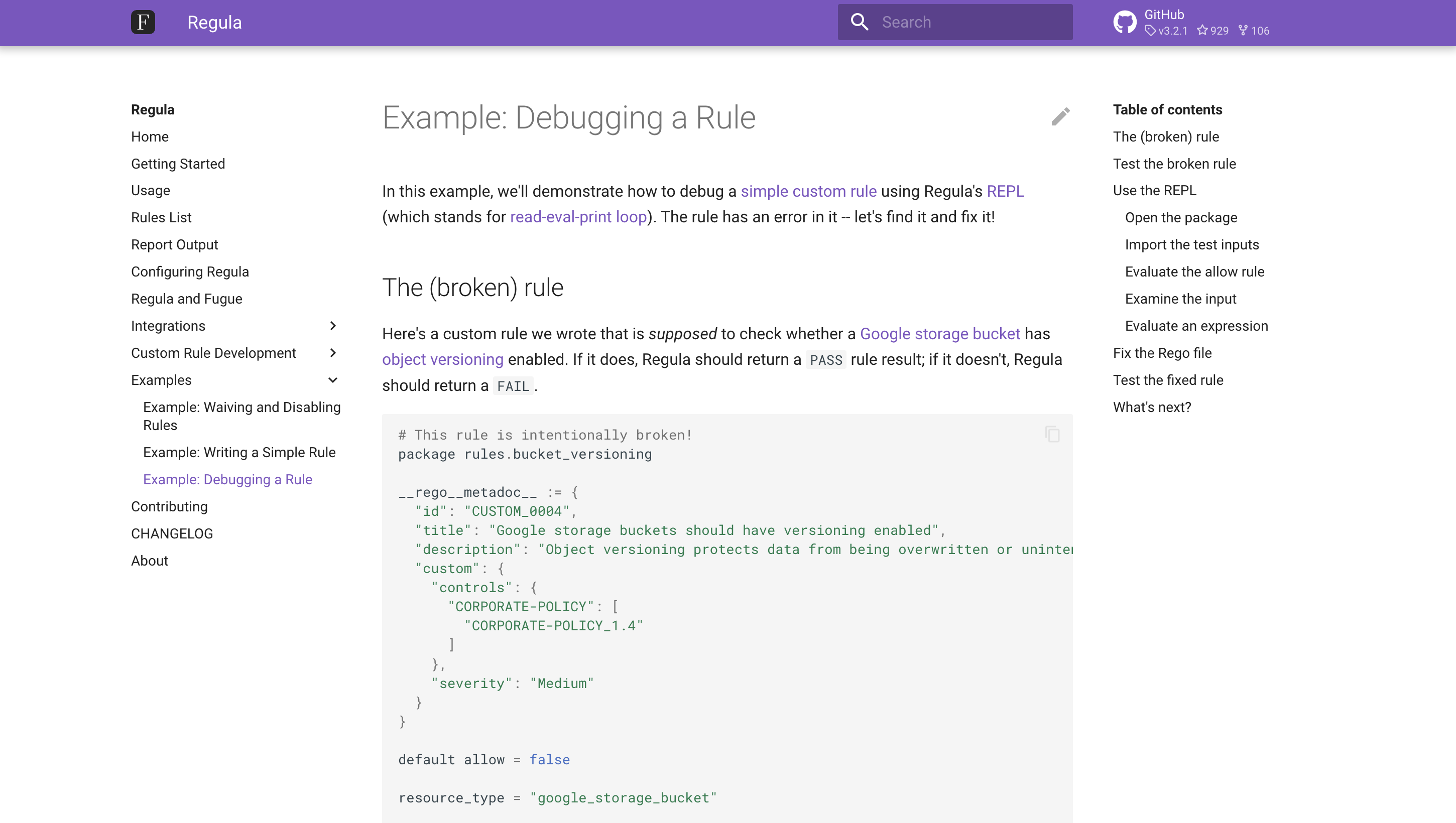Jump to The (broken) rule section
This screenshot has height=823, width=1456.
[x=1166, y=137]
